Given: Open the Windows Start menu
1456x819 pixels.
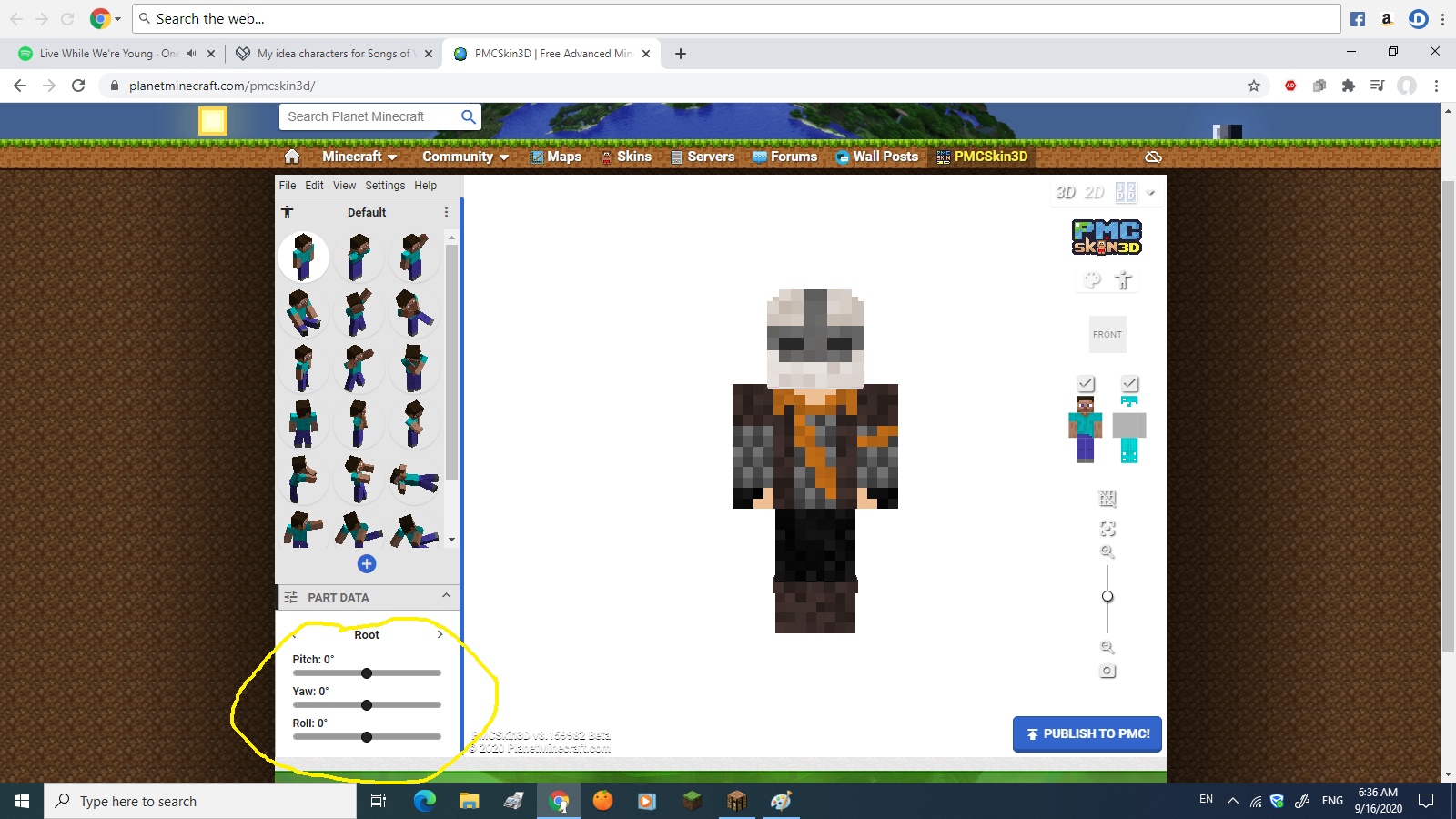Looking at the screenshot, I should point(22,801).
